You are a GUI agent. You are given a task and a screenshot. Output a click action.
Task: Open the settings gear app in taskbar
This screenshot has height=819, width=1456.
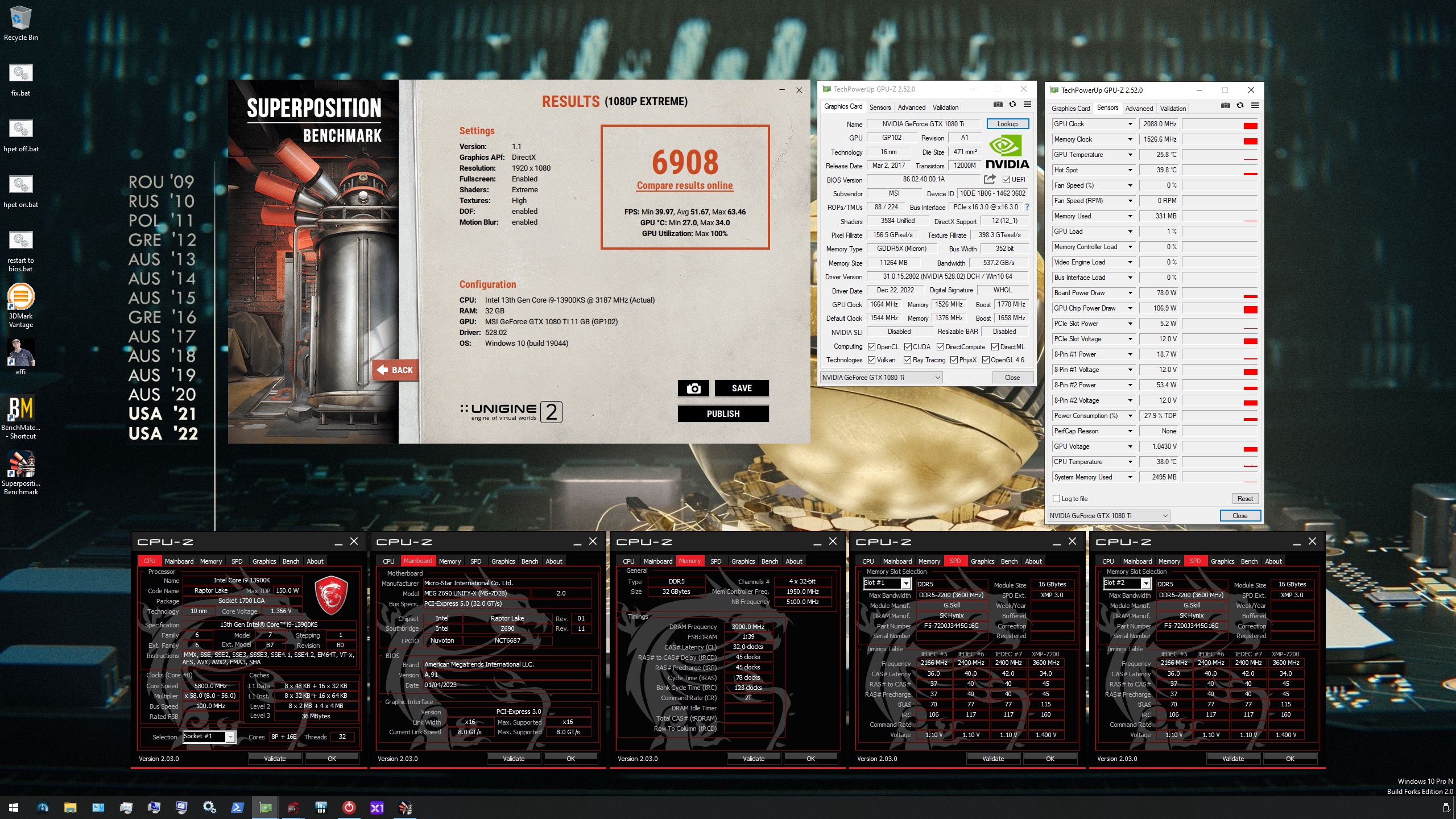209,808
